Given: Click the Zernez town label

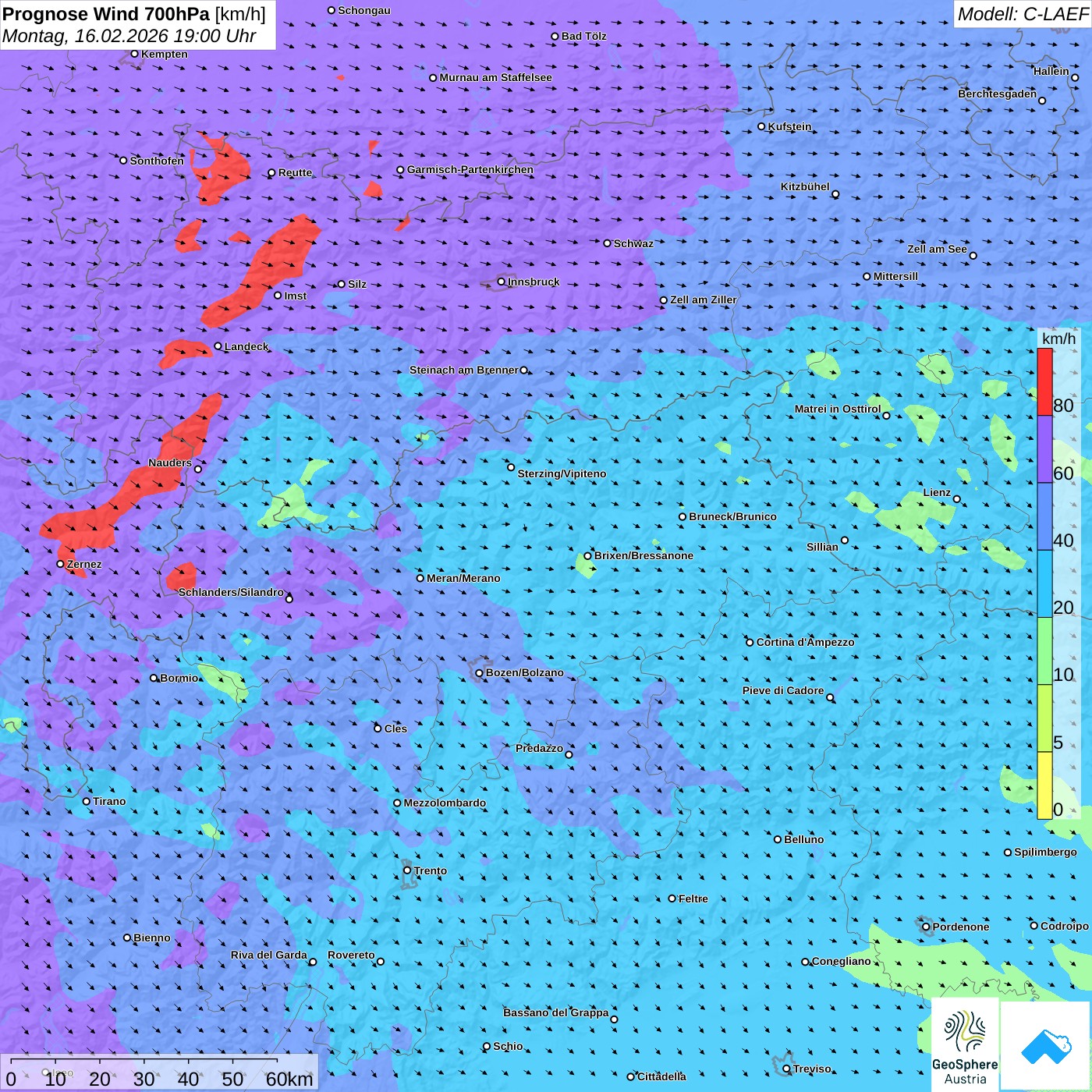Looking at the screenshot, I should point(84,564).
